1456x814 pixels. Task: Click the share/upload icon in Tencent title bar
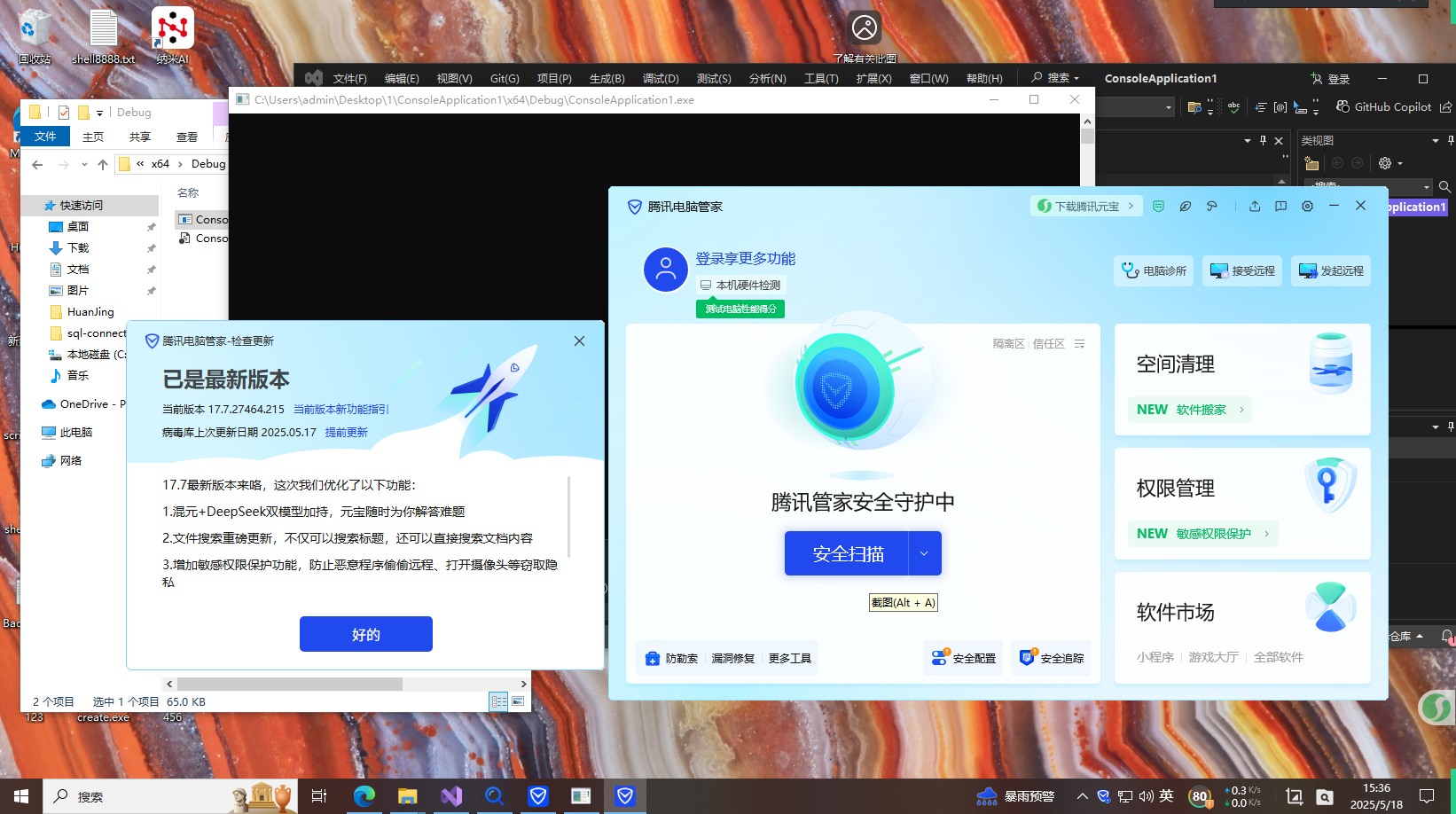(1255, 207)
